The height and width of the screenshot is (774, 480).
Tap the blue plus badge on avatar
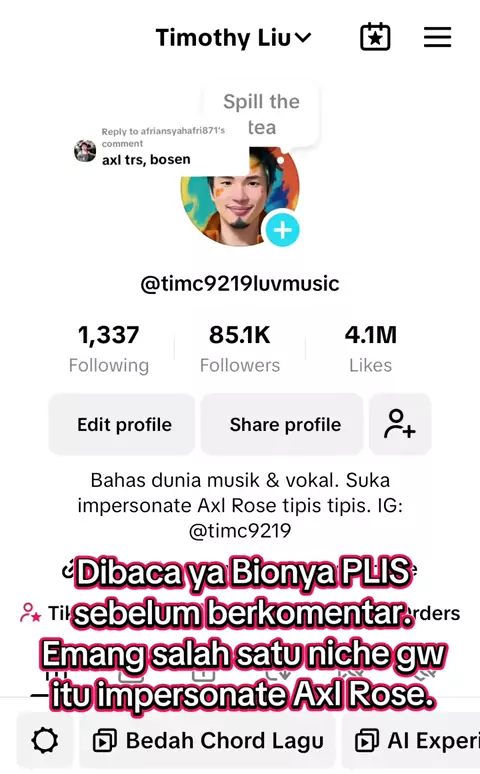point(282,230)
